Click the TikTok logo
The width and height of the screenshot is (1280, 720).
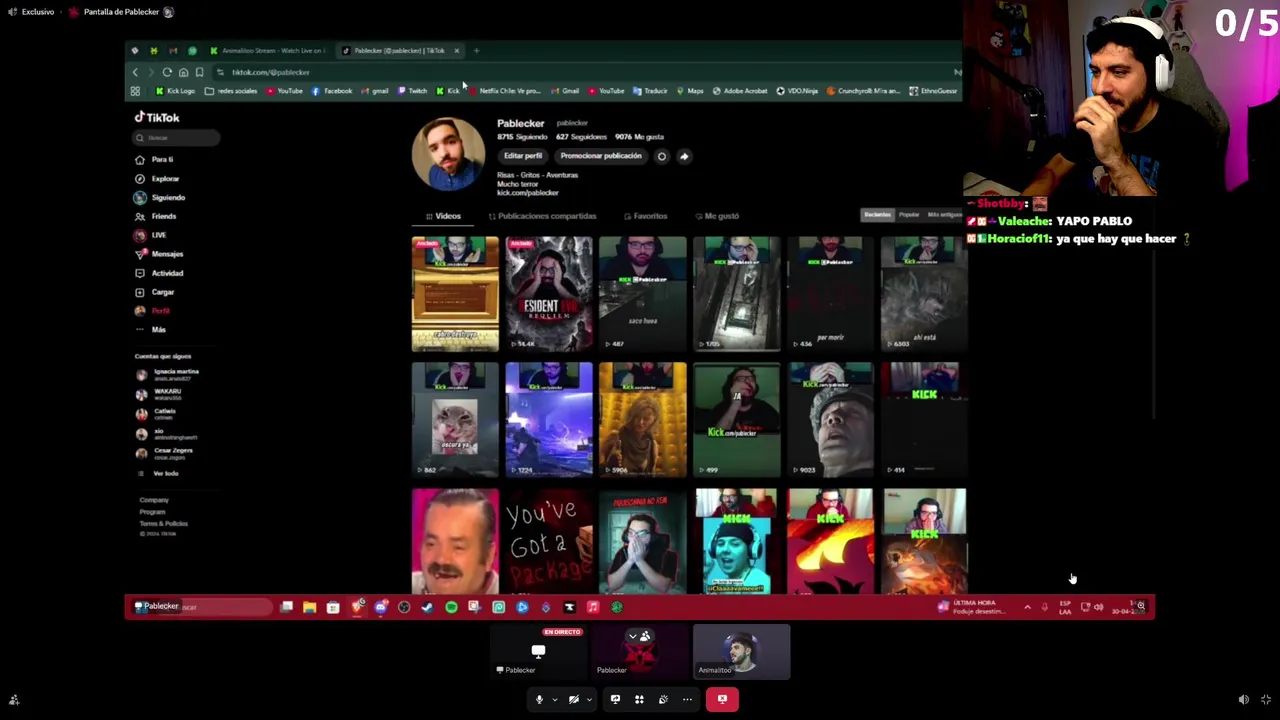click(157, 117)
